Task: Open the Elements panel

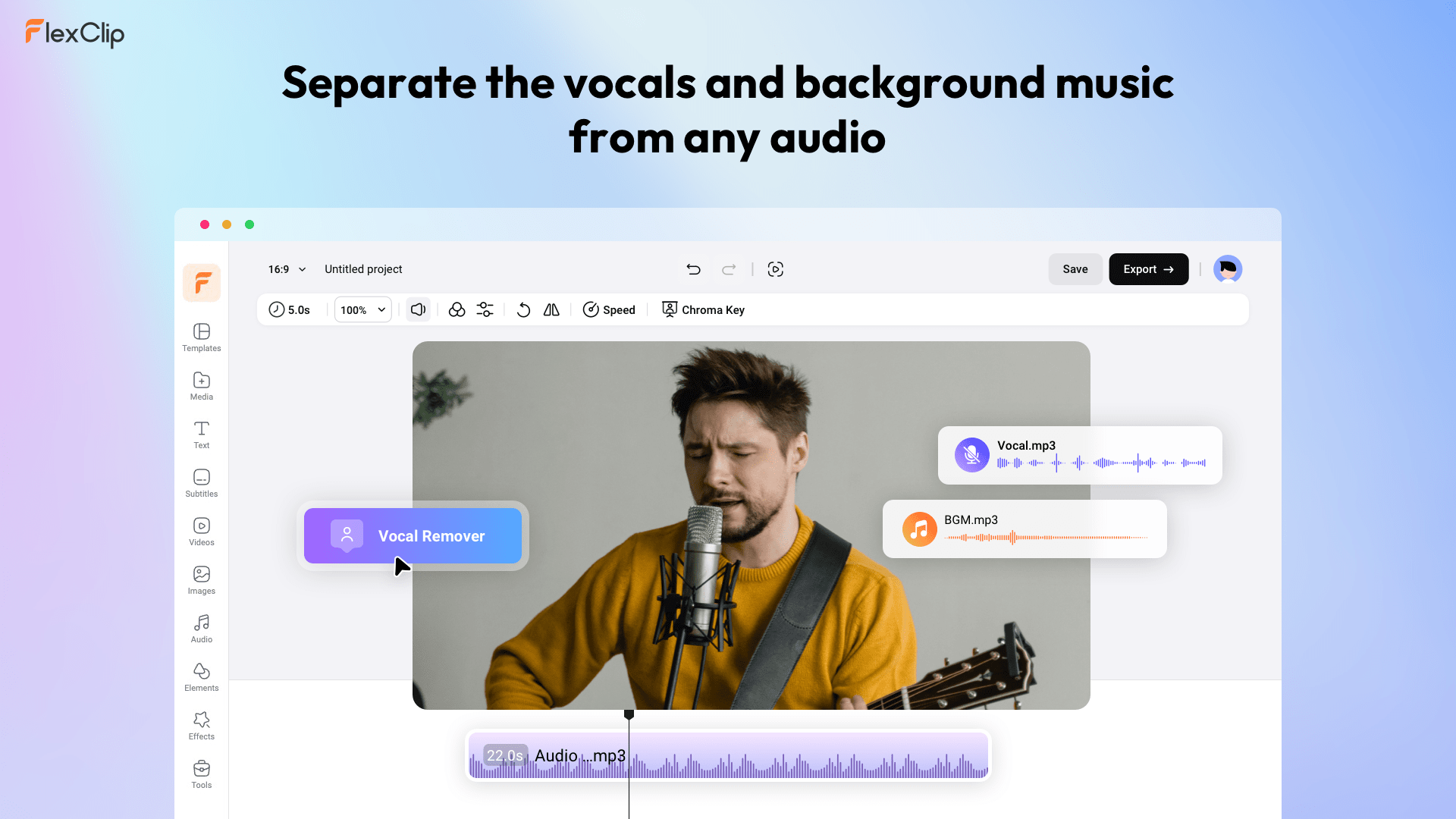Action: 200,677
